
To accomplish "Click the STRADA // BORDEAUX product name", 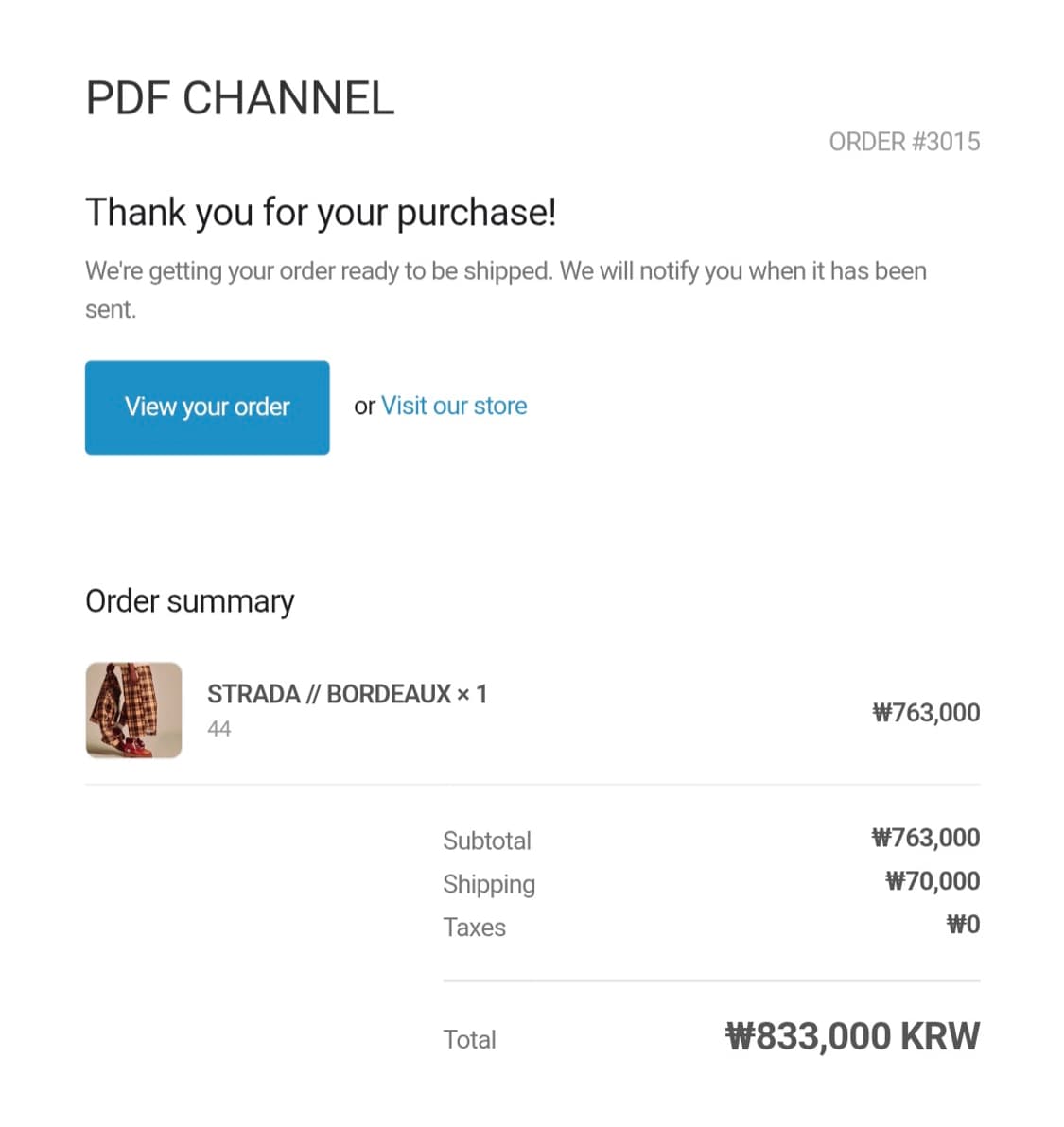I will pos(329,694).
